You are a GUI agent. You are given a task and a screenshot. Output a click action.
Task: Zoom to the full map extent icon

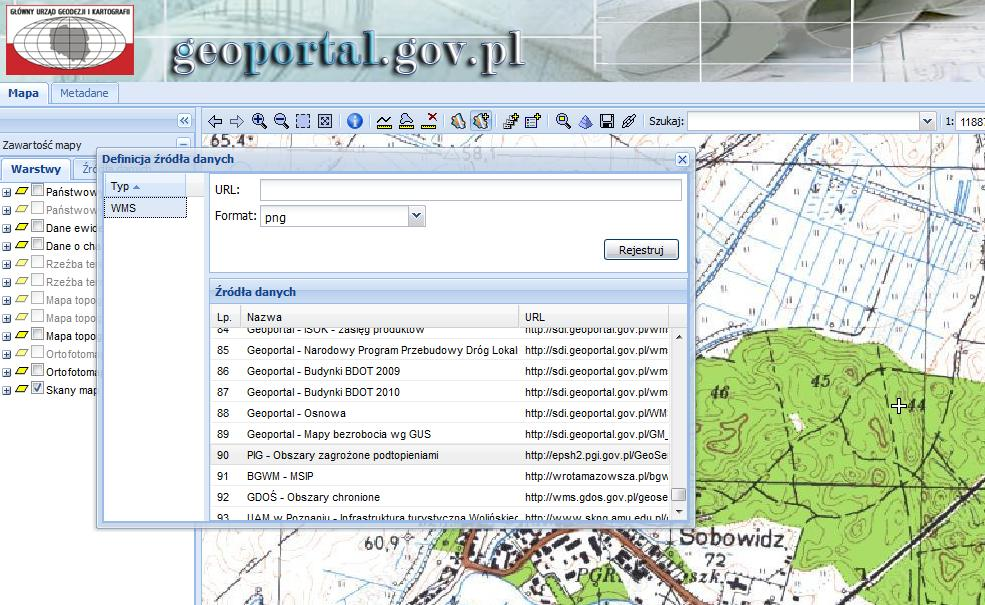coord(325,121)
